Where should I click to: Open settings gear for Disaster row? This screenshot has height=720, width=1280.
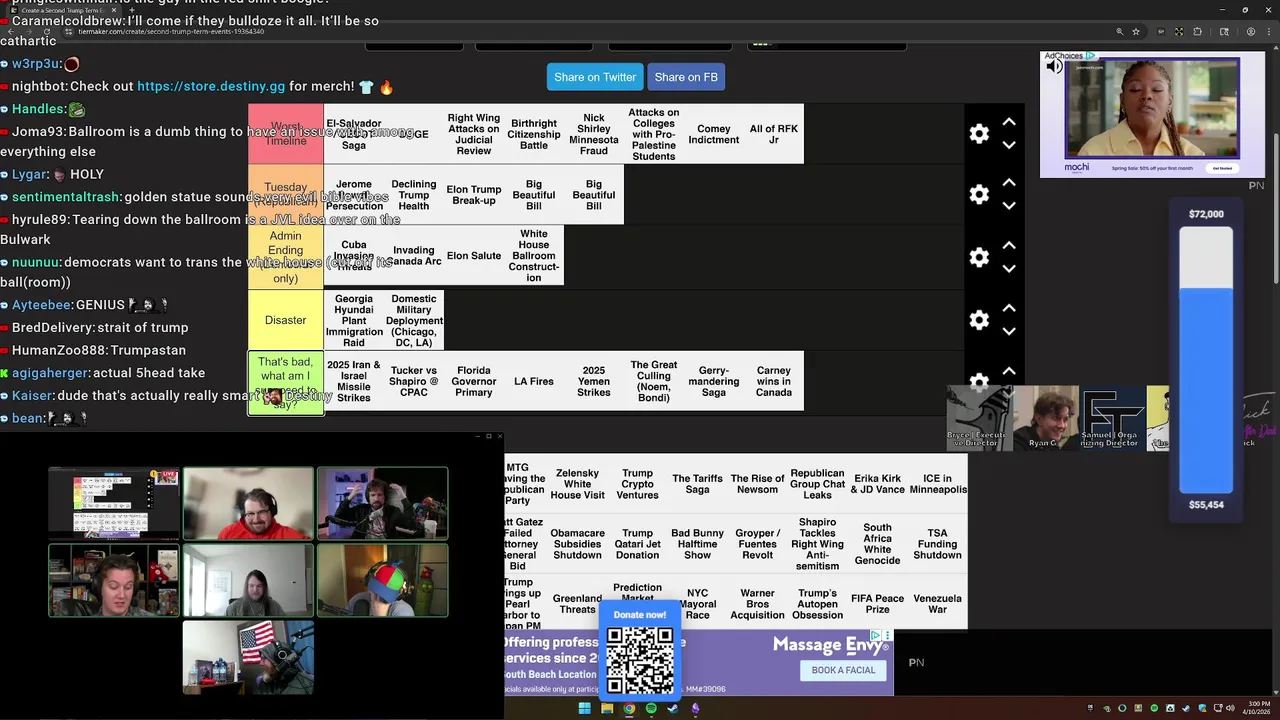coord(979,320)
